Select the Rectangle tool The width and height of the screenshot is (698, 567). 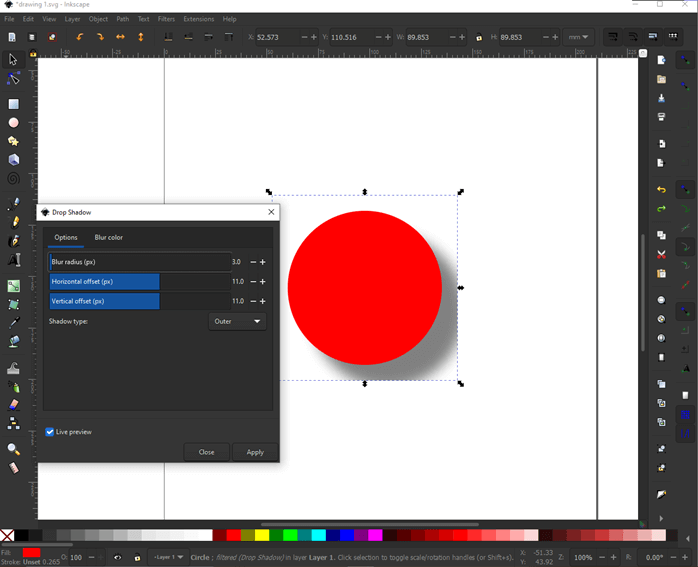pos(13,104)
